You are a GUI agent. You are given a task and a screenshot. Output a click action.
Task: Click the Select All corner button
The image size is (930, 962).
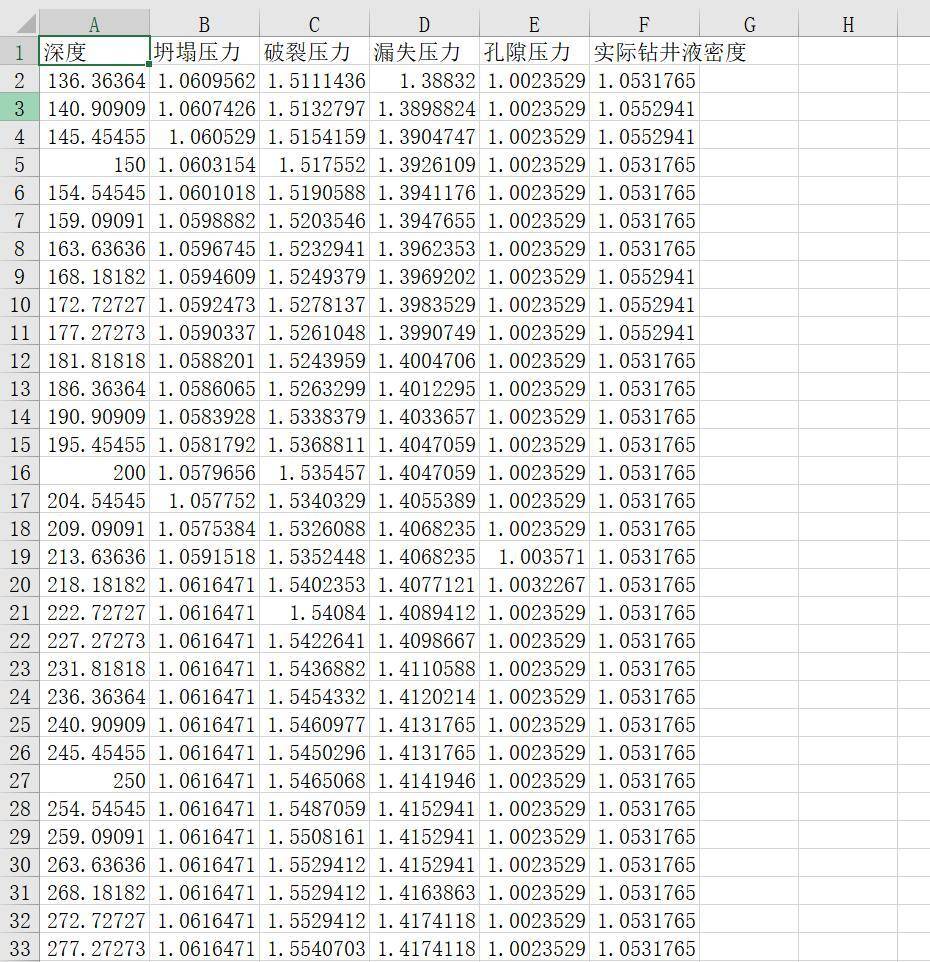[18, 23]
